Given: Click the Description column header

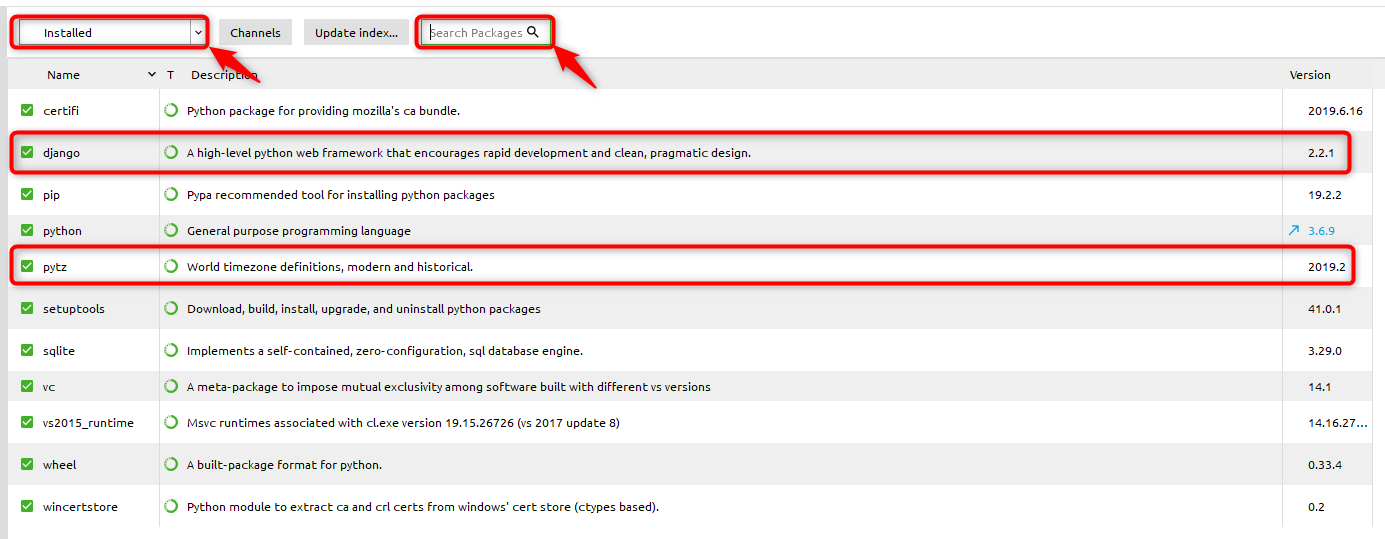Looking at the screenshot, I should coord(224,75).
